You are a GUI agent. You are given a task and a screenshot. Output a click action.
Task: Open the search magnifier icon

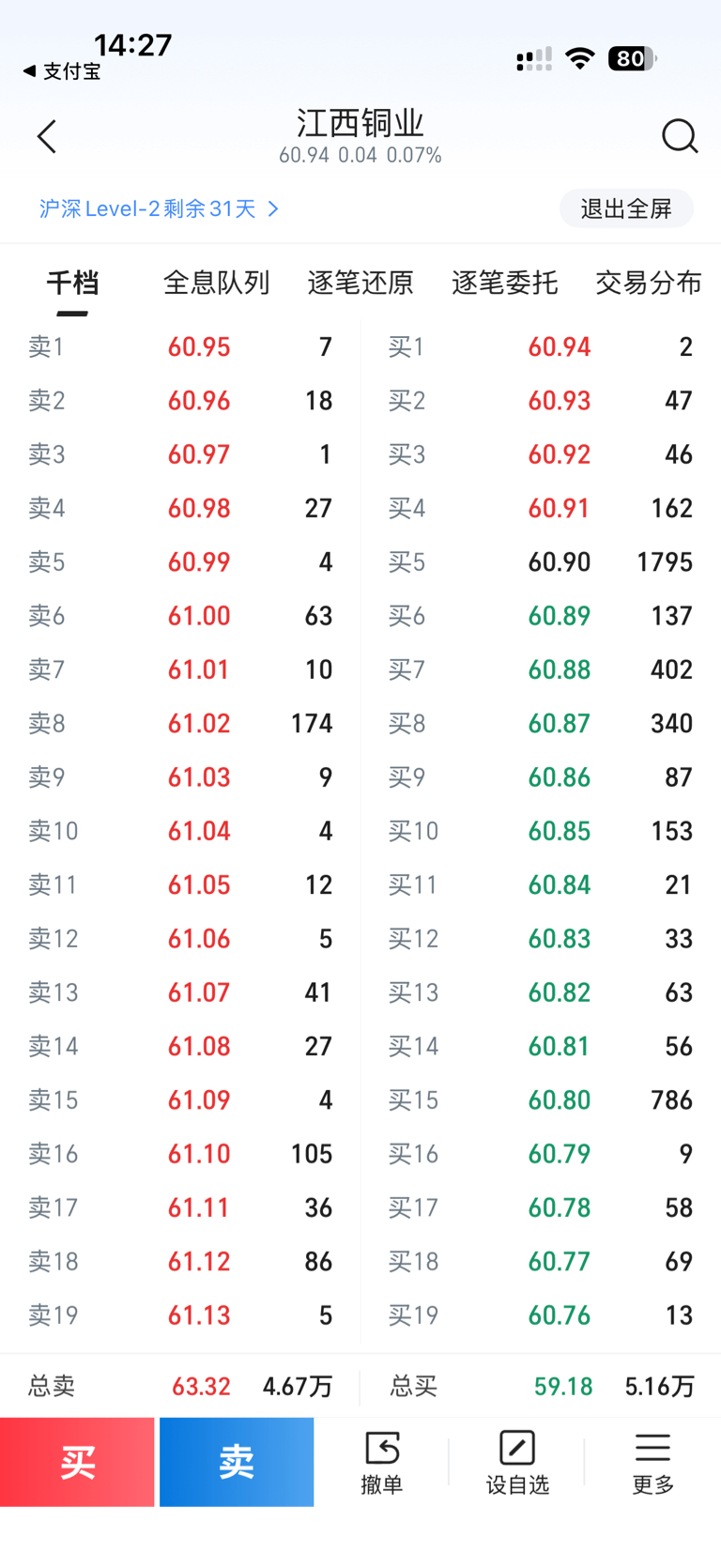click(x=679, y=136)
